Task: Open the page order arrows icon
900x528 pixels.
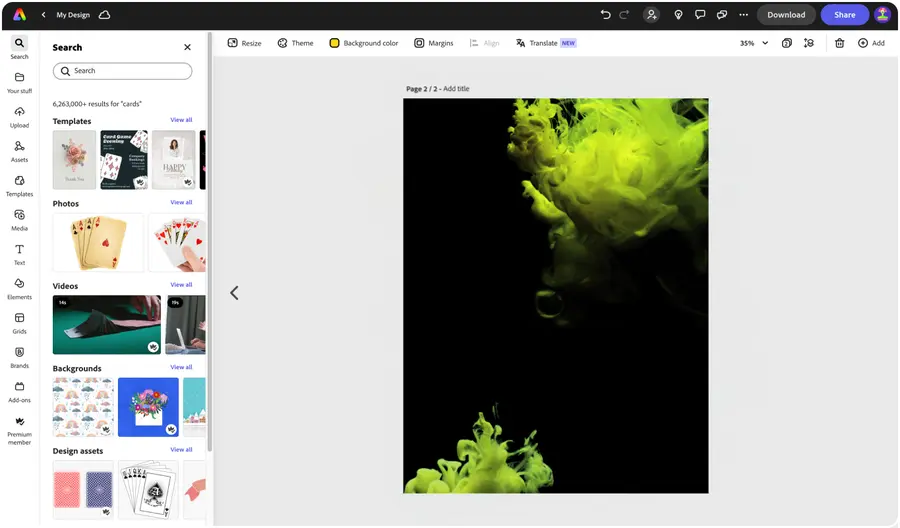Action: click(x=809, y=43)
